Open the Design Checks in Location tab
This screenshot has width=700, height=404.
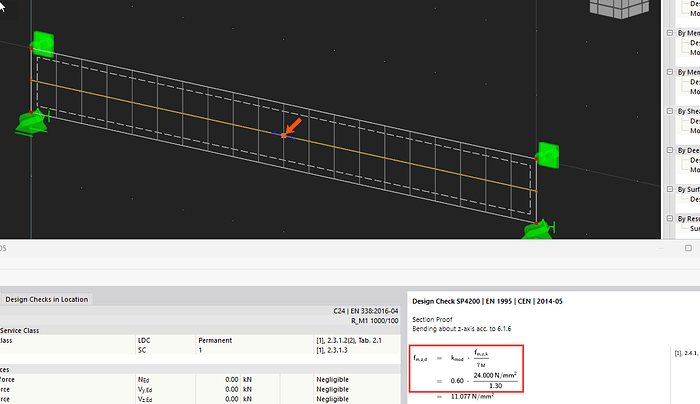click(47, 299)
